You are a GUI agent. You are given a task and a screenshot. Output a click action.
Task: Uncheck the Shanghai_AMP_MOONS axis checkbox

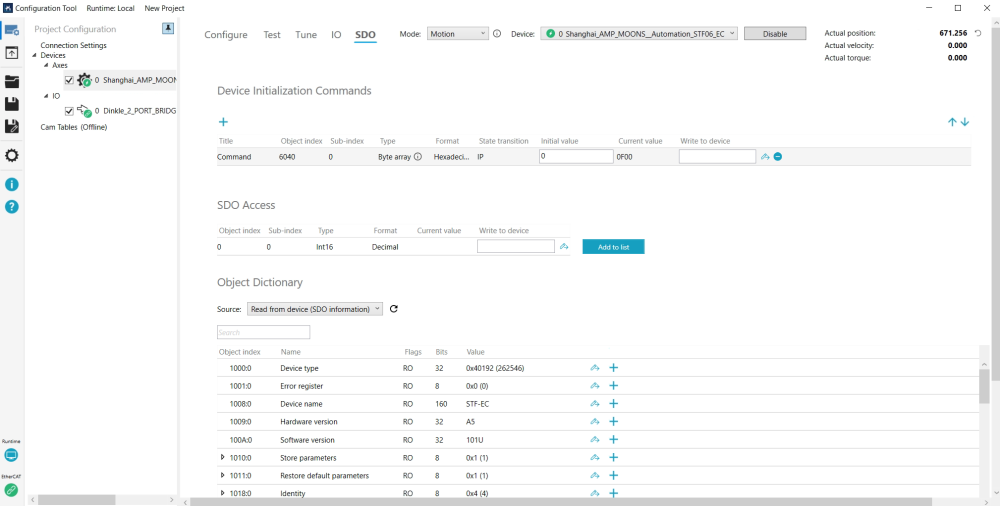69,80
